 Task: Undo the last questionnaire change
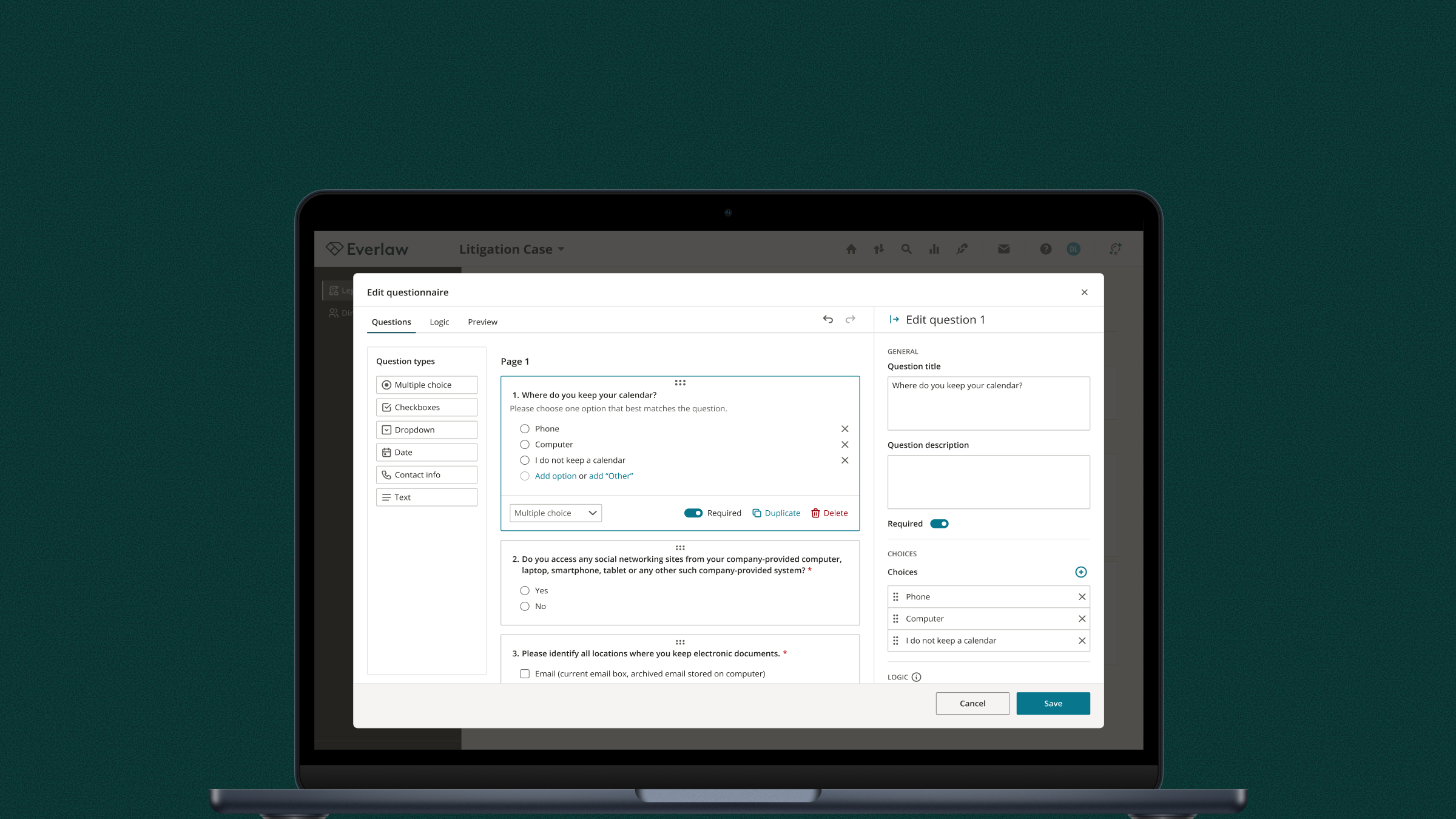[828, 319]
